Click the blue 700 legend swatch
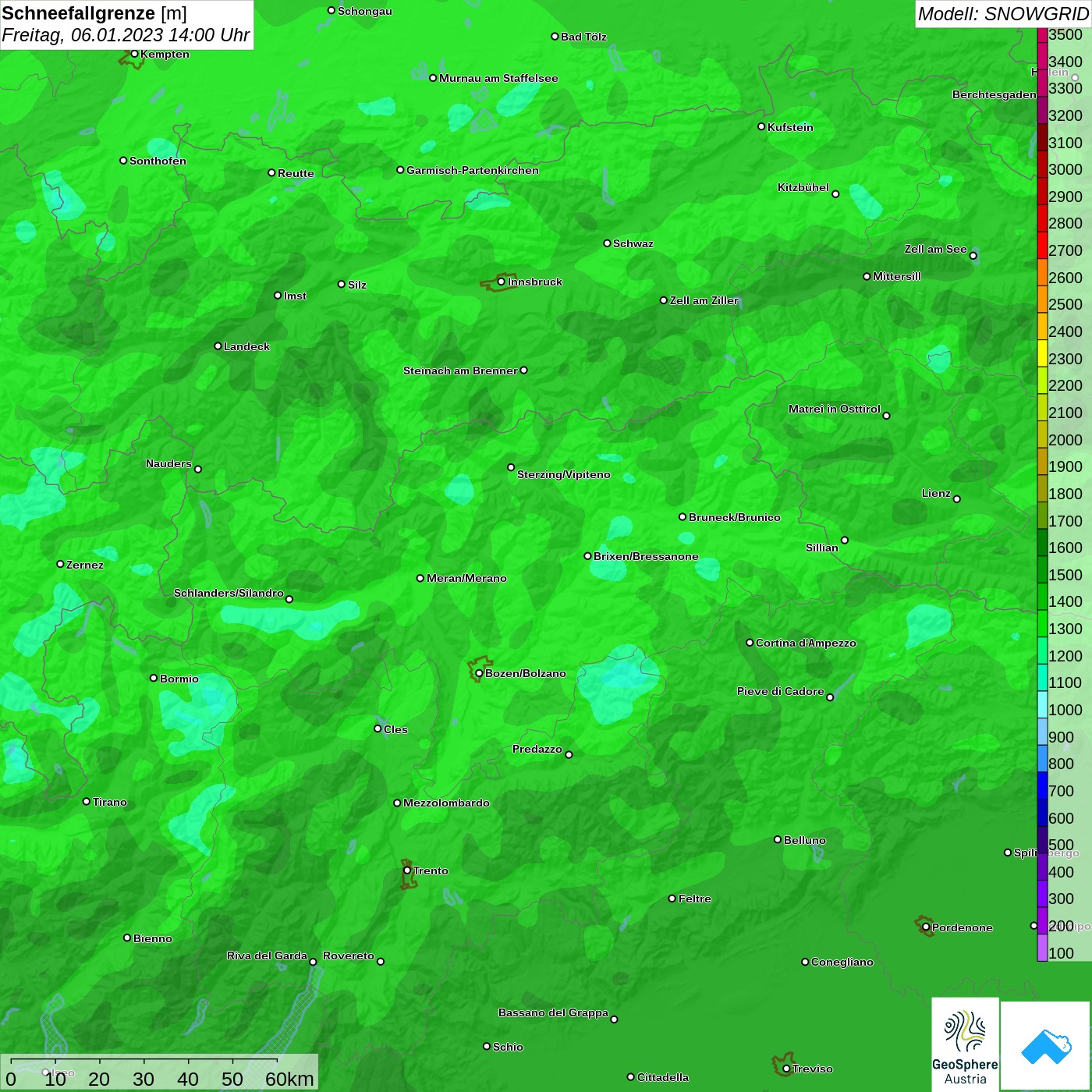 pyautogui.click(x=1042, y=785)
